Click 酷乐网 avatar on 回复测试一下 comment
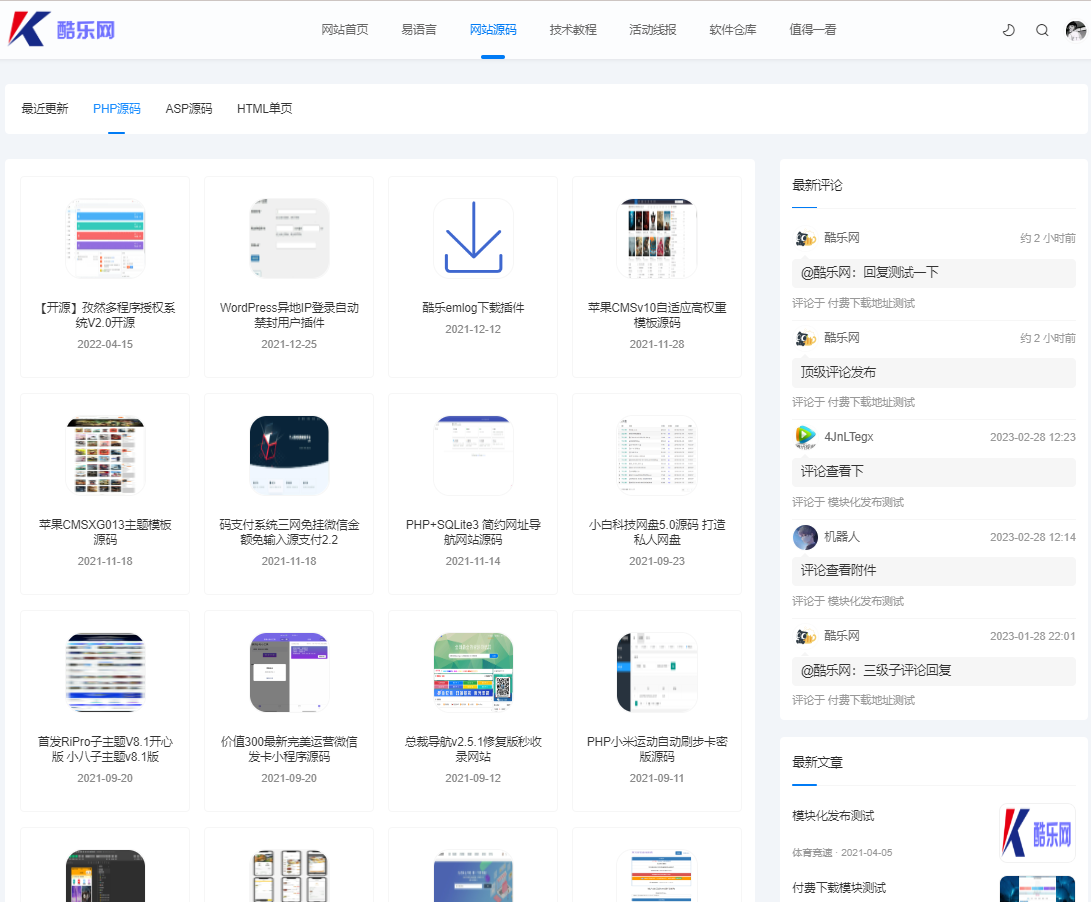 [805, 239]
